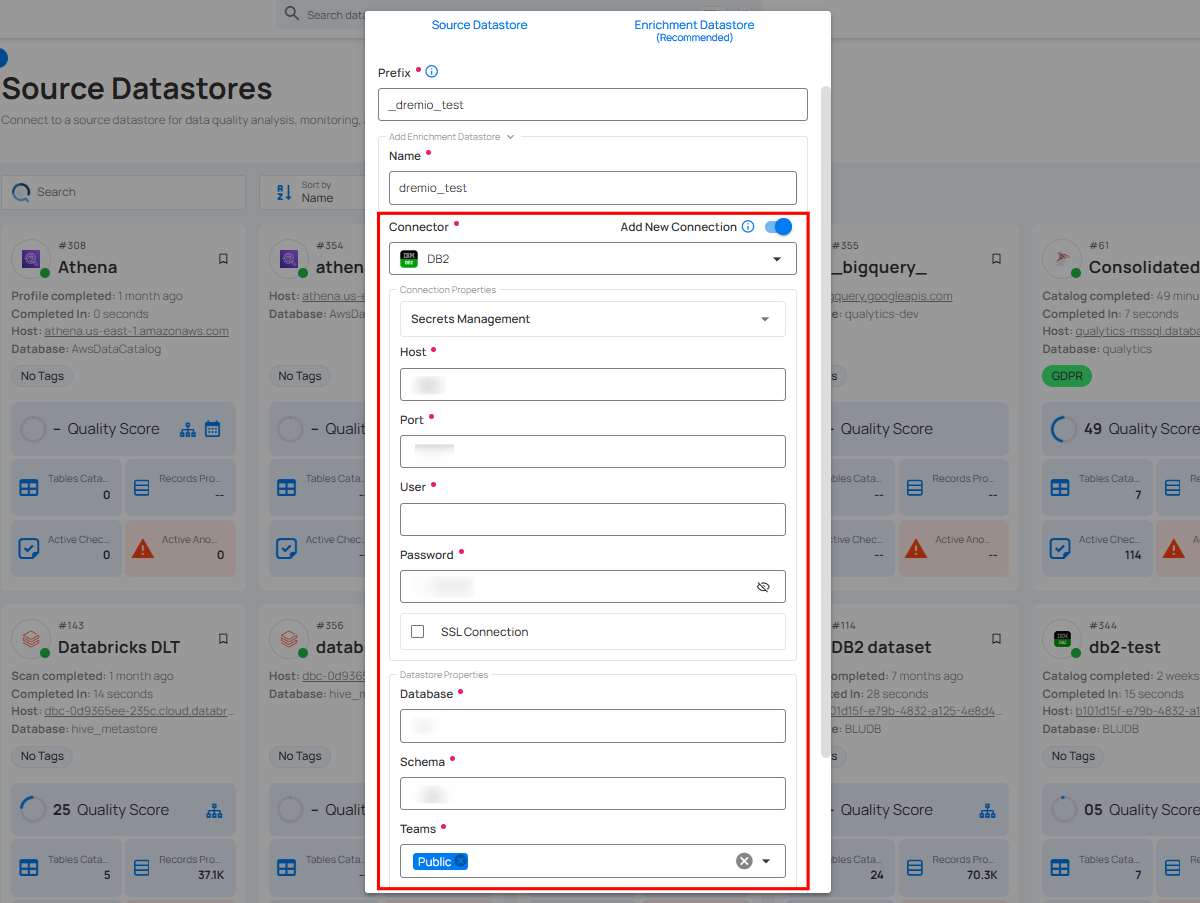
Task: Check the SSL Connection checkbox
Action: point(418,632)
